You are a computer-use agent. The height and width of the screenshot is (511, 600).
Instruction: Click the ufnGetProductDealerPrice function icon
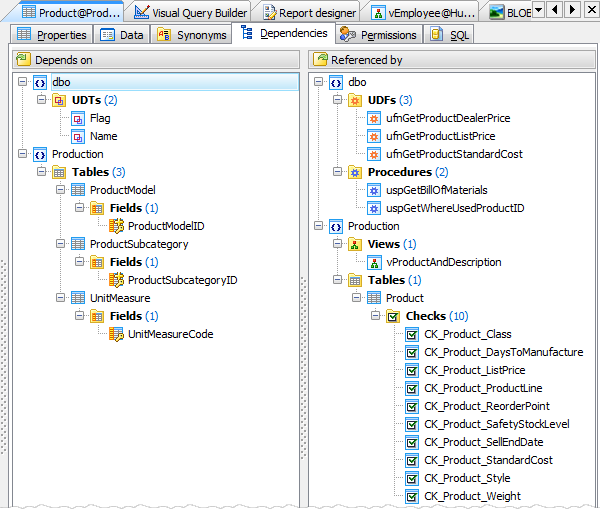point(374,118)
